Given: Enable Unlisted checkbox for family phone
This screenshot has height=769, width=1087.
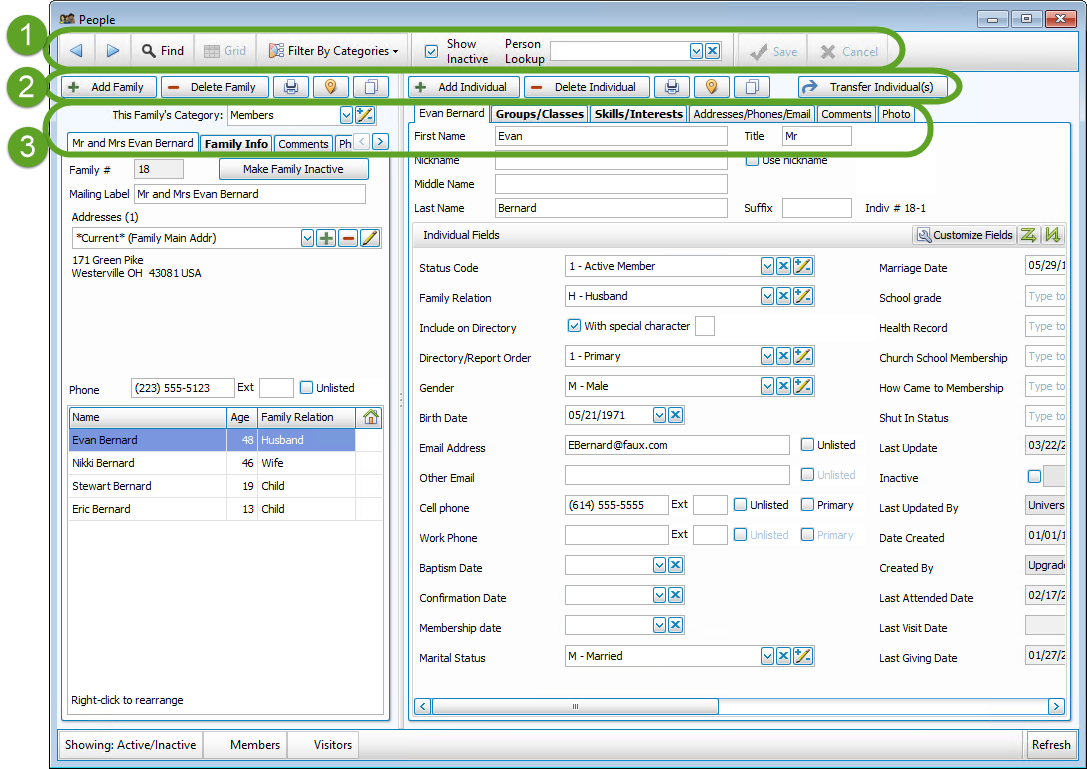Looking at the screenshot, I should point(307,388).
